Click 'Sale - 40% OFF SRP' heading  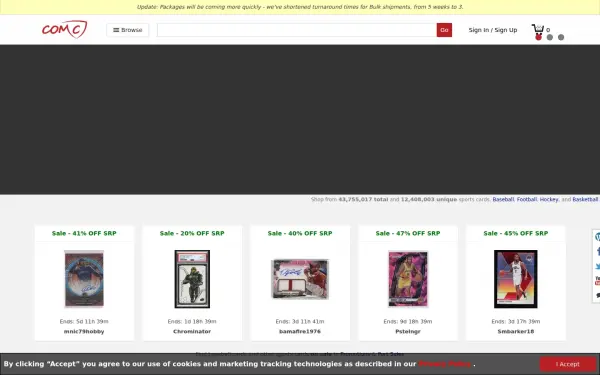pos(300,233)
